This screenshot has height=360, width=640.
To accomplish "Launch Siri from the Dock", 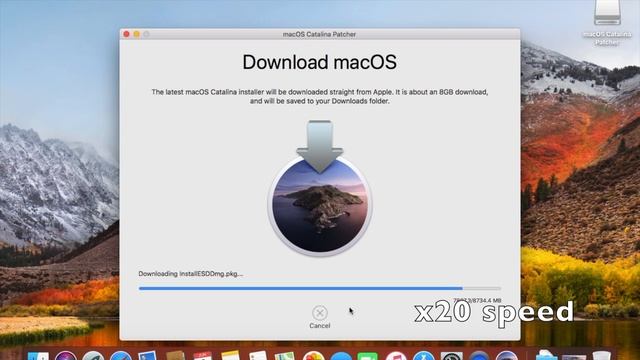I will coord(66,356).
